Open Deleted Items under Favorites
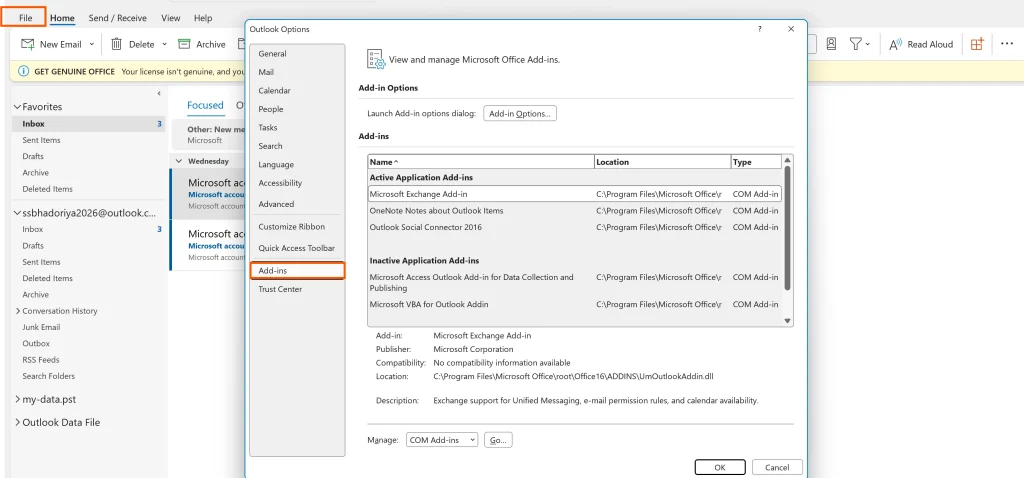1024x478 pixels. coord(47,189)
